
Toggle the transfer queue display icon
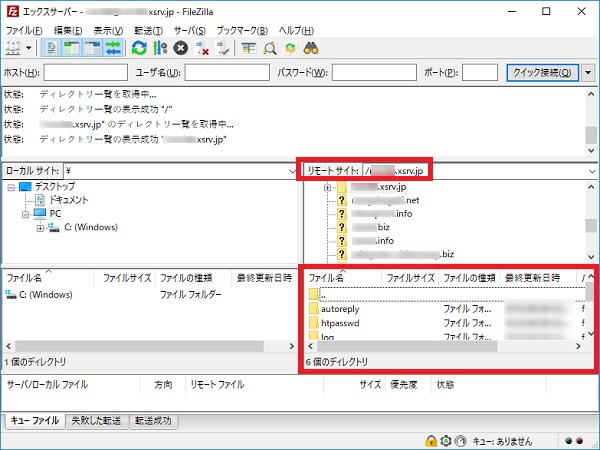110,48
